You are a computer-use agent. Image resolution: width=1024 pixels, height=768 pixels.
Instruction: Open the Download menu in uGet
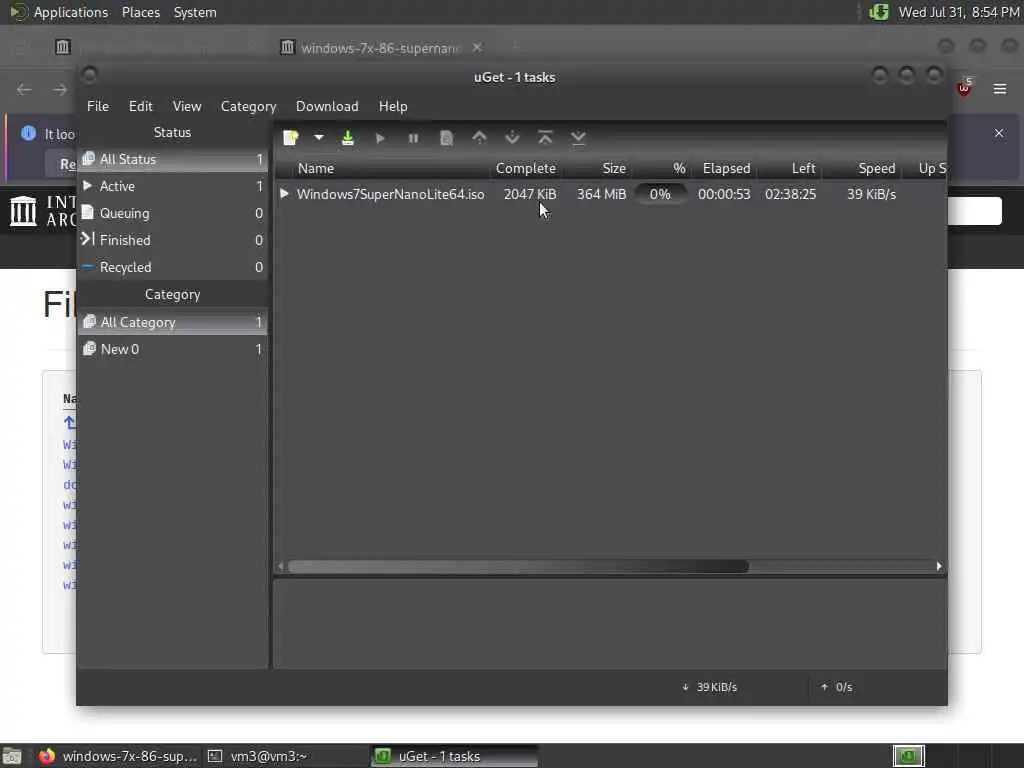click(x=327, y=106)
